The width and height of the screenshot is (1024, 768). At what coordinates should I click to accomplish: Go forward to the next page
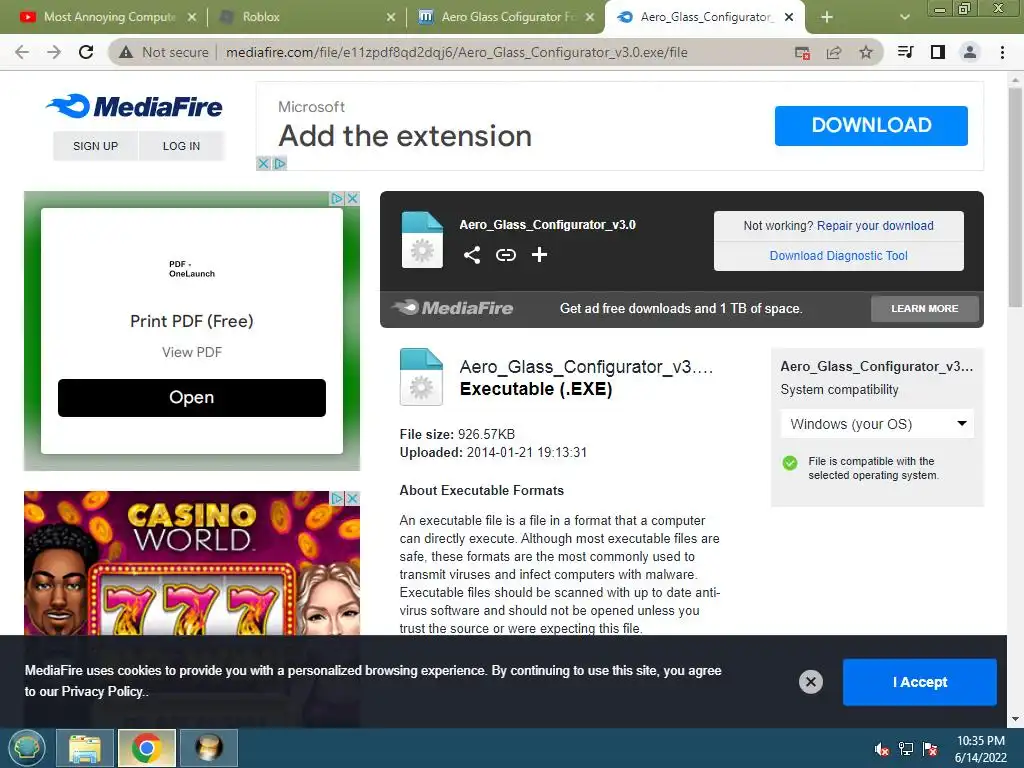click(54, 52)
